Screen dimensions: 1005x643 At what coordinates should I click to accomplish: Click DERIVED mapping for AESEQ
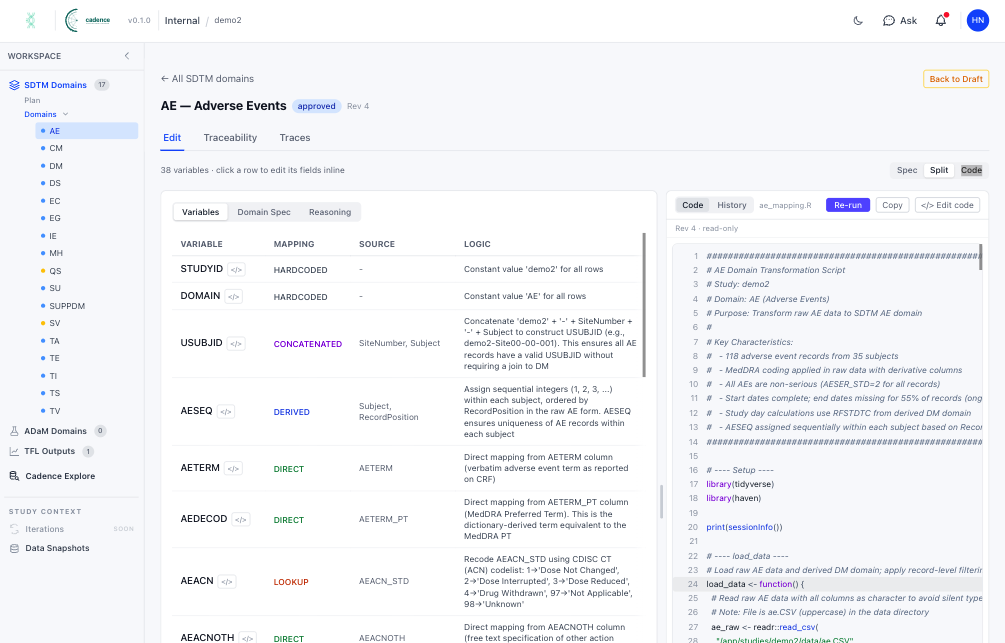292,412
